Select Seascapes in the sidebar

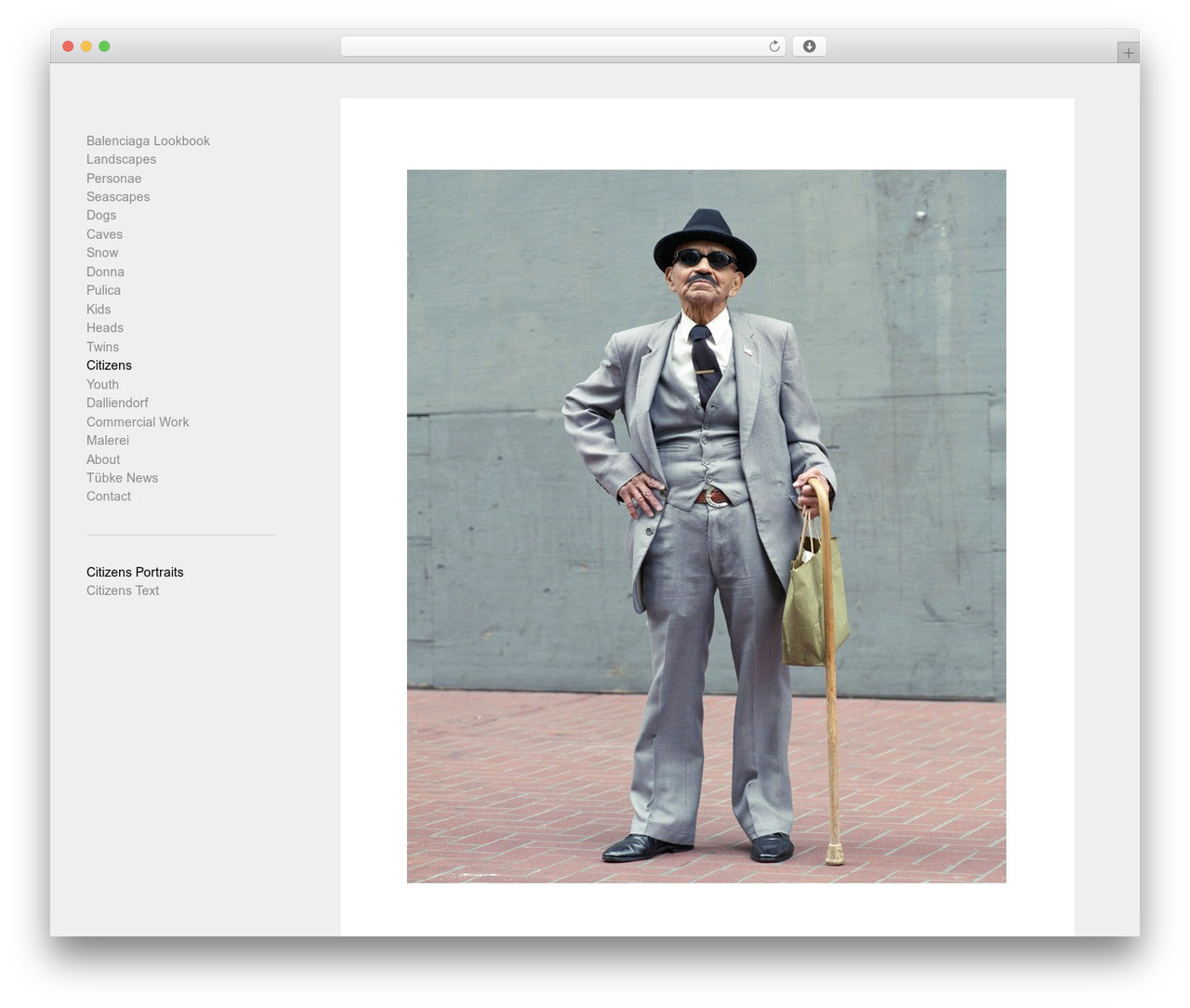pos(118,197)
